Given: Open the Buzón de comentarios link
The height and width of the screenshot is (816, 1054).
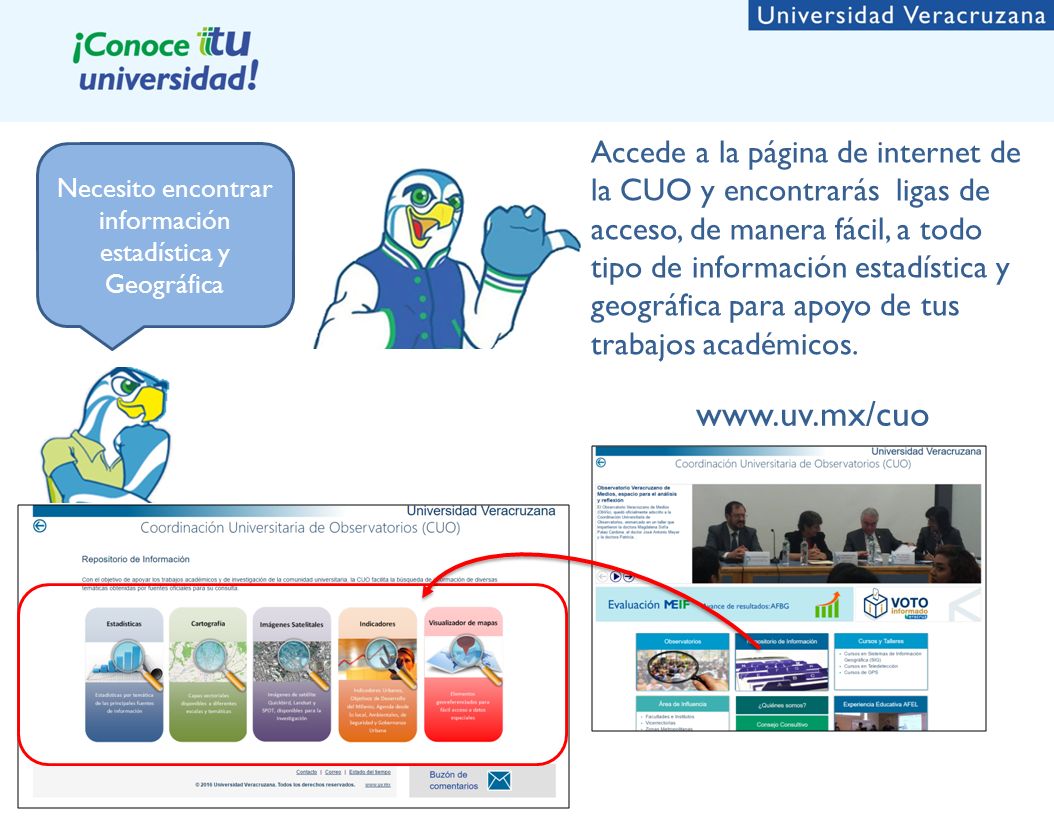Looking at the screenshot, I should point(454,780).
